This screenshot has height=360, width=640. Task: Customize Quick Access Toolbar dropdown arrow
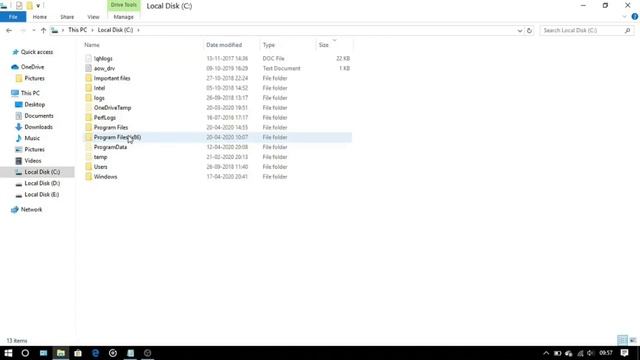coord(38,6)
